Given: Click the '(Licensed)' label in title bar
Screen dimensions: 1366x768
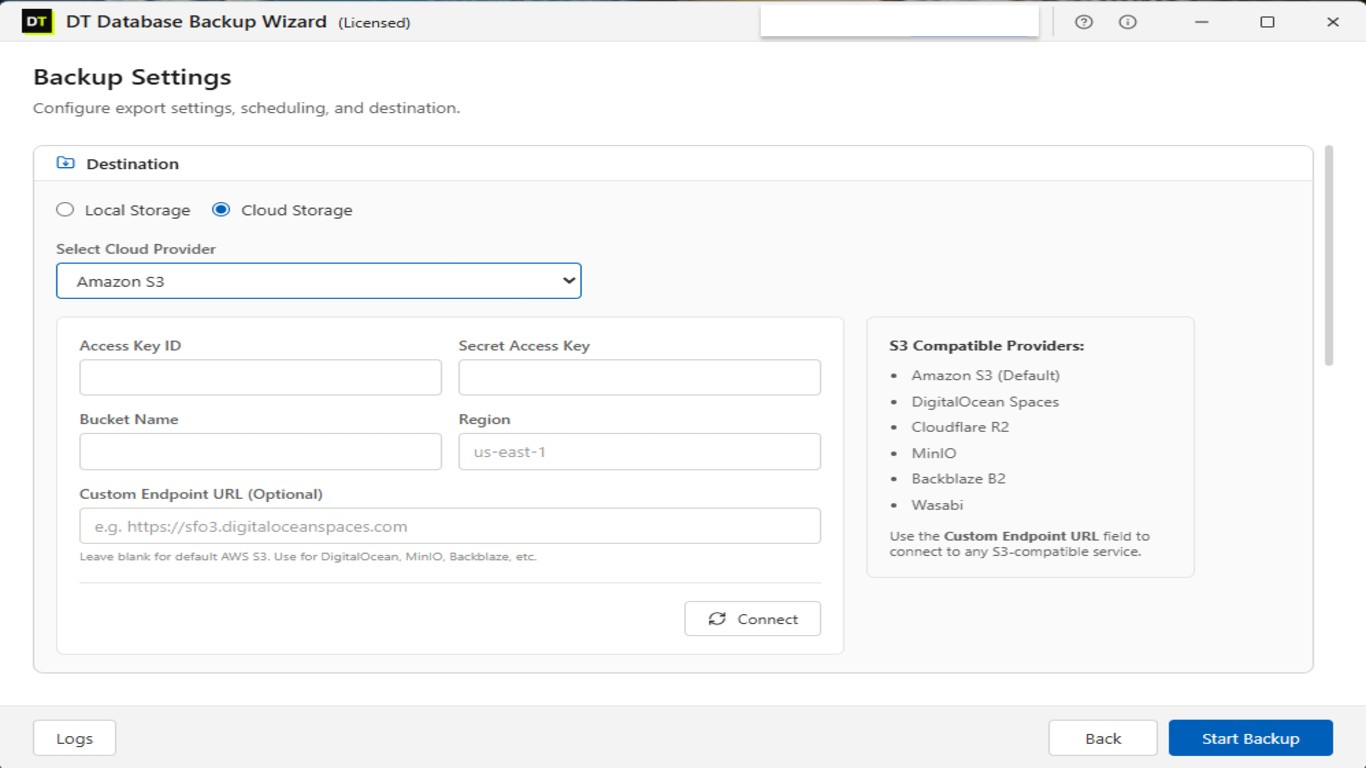Looking at the screenshot, I should pos(374,23).
